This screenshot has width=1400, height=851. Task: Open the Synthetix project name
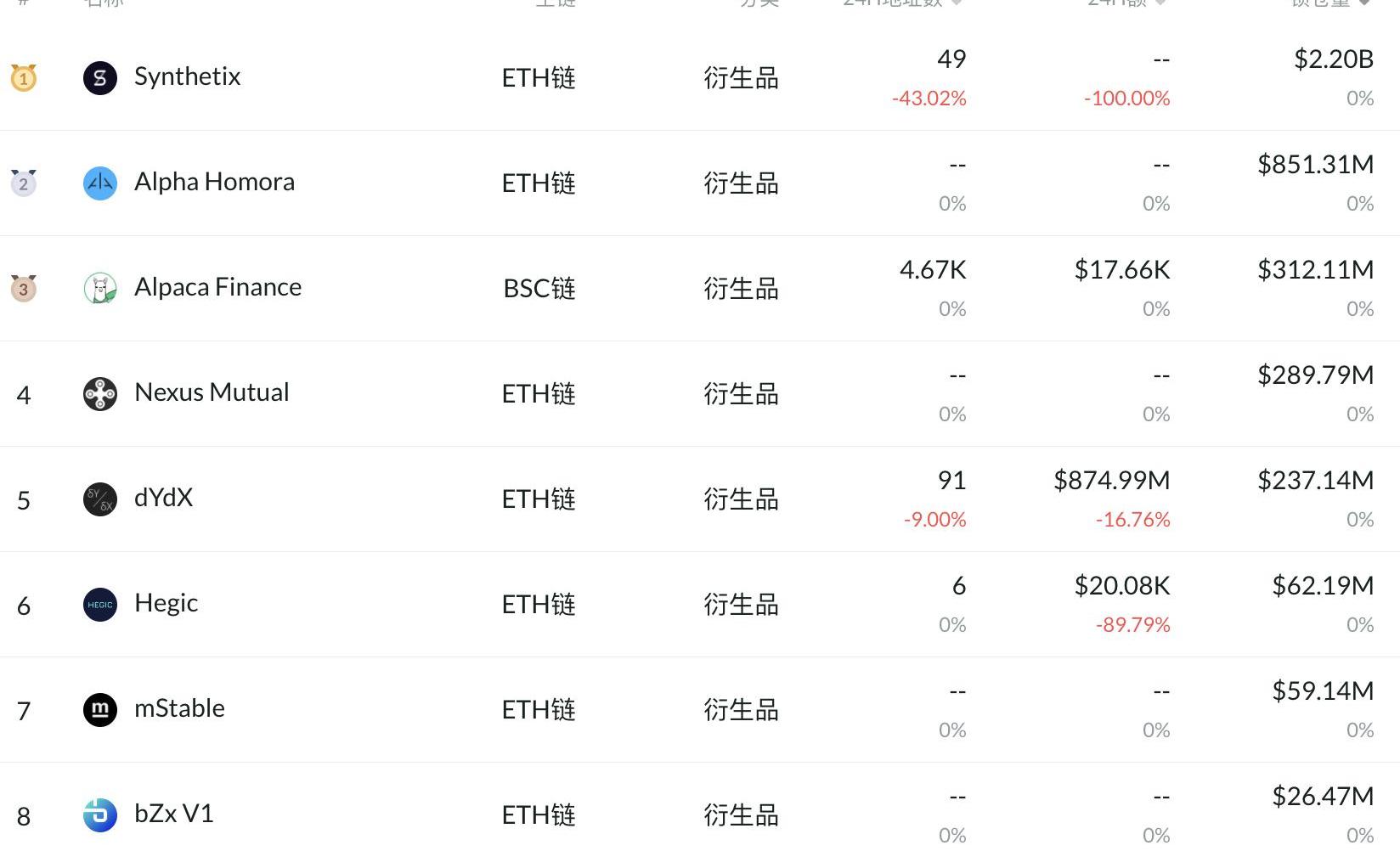click(188, 76)
